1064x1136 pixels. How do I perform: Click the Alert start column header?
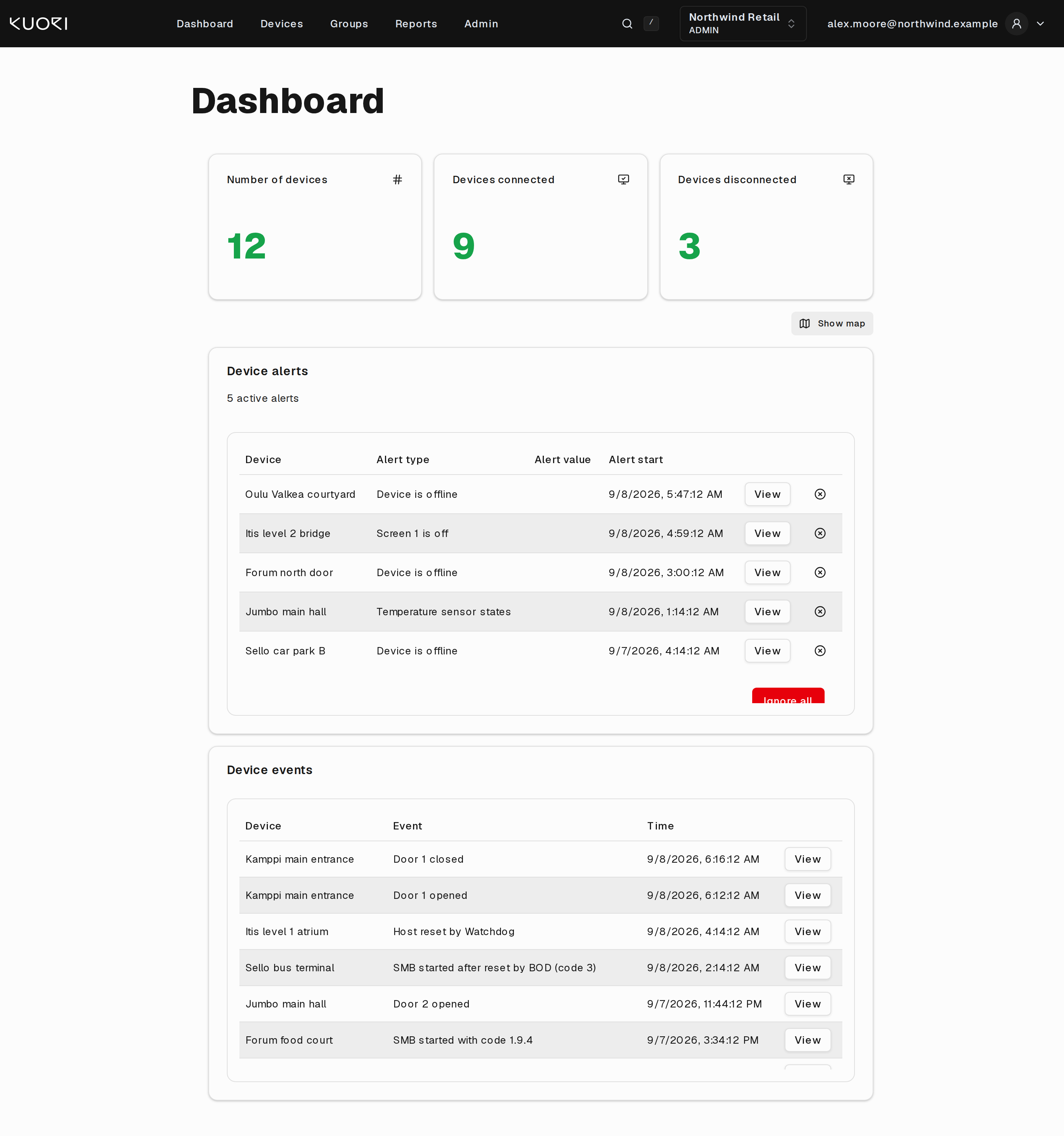coord(636,459)
